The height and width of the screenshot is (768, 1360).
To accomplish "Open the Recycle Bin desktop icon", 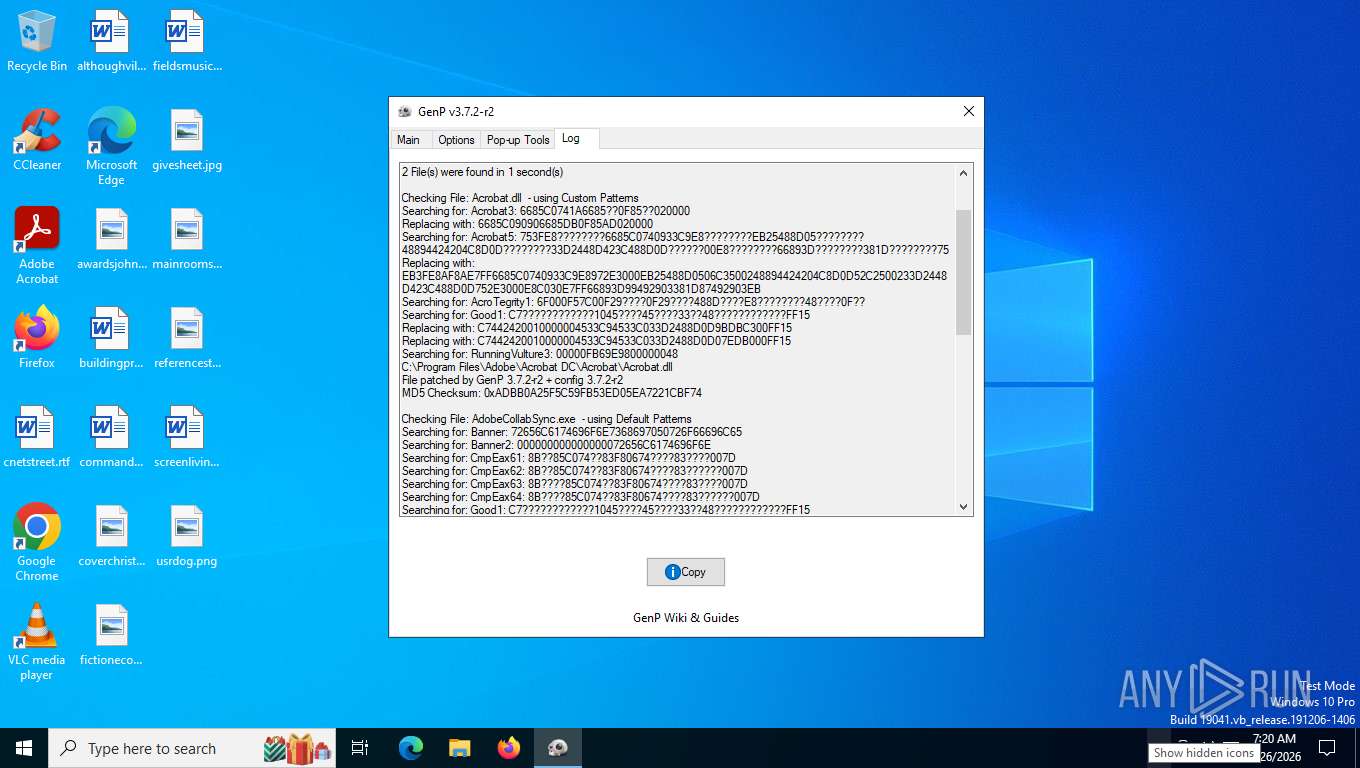I will click(x=37, y=41).
